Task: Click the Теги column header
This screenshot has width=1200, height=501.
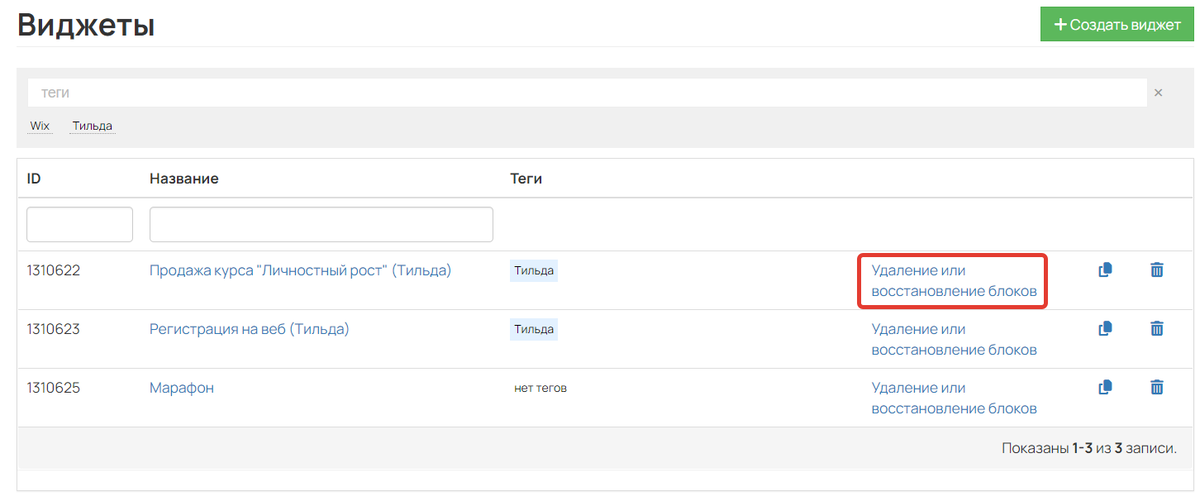Action: (x=526, y=178)
